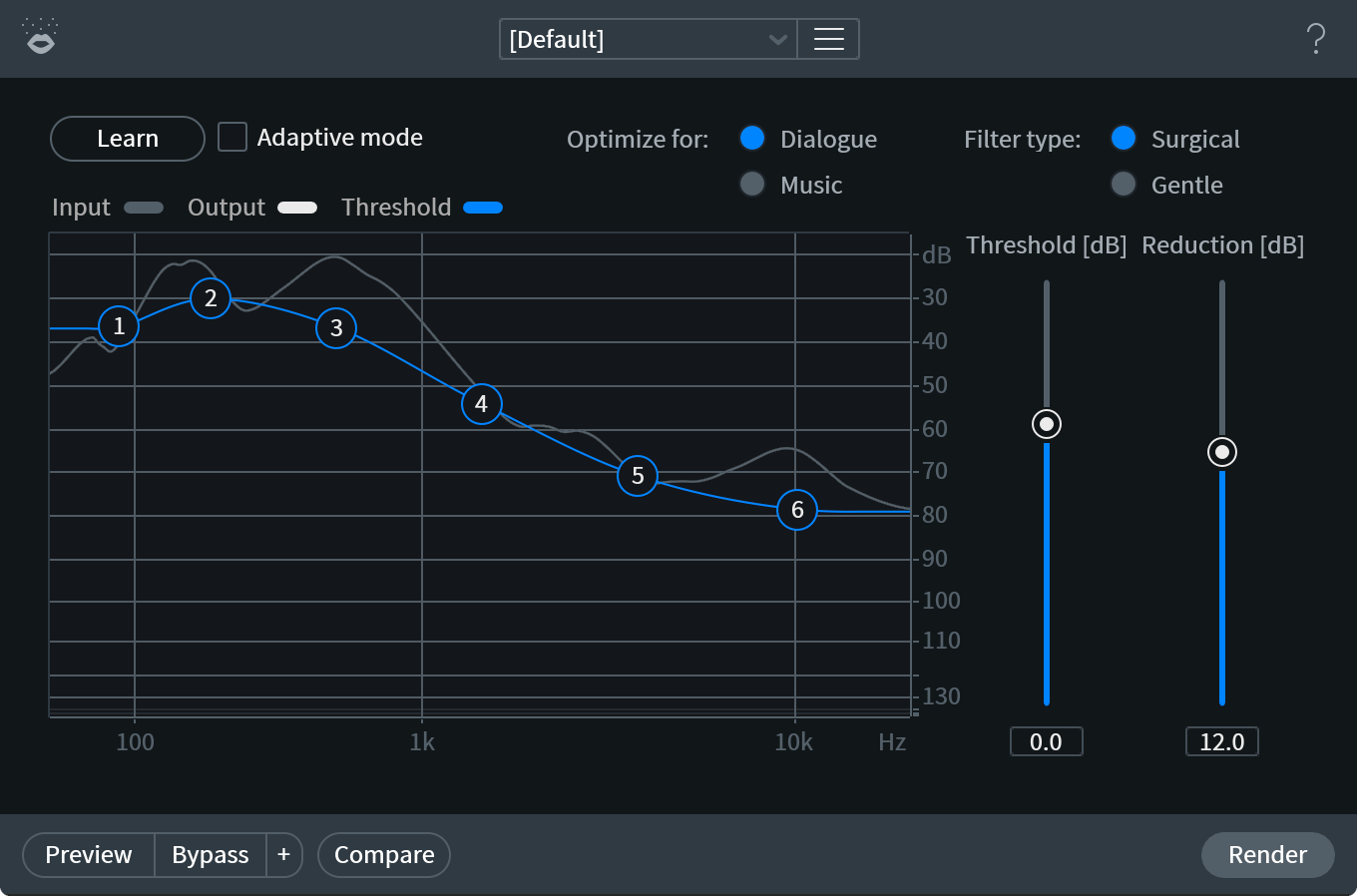Open help with the question mark icon

pyautogui.click(x=1316, y=39)
